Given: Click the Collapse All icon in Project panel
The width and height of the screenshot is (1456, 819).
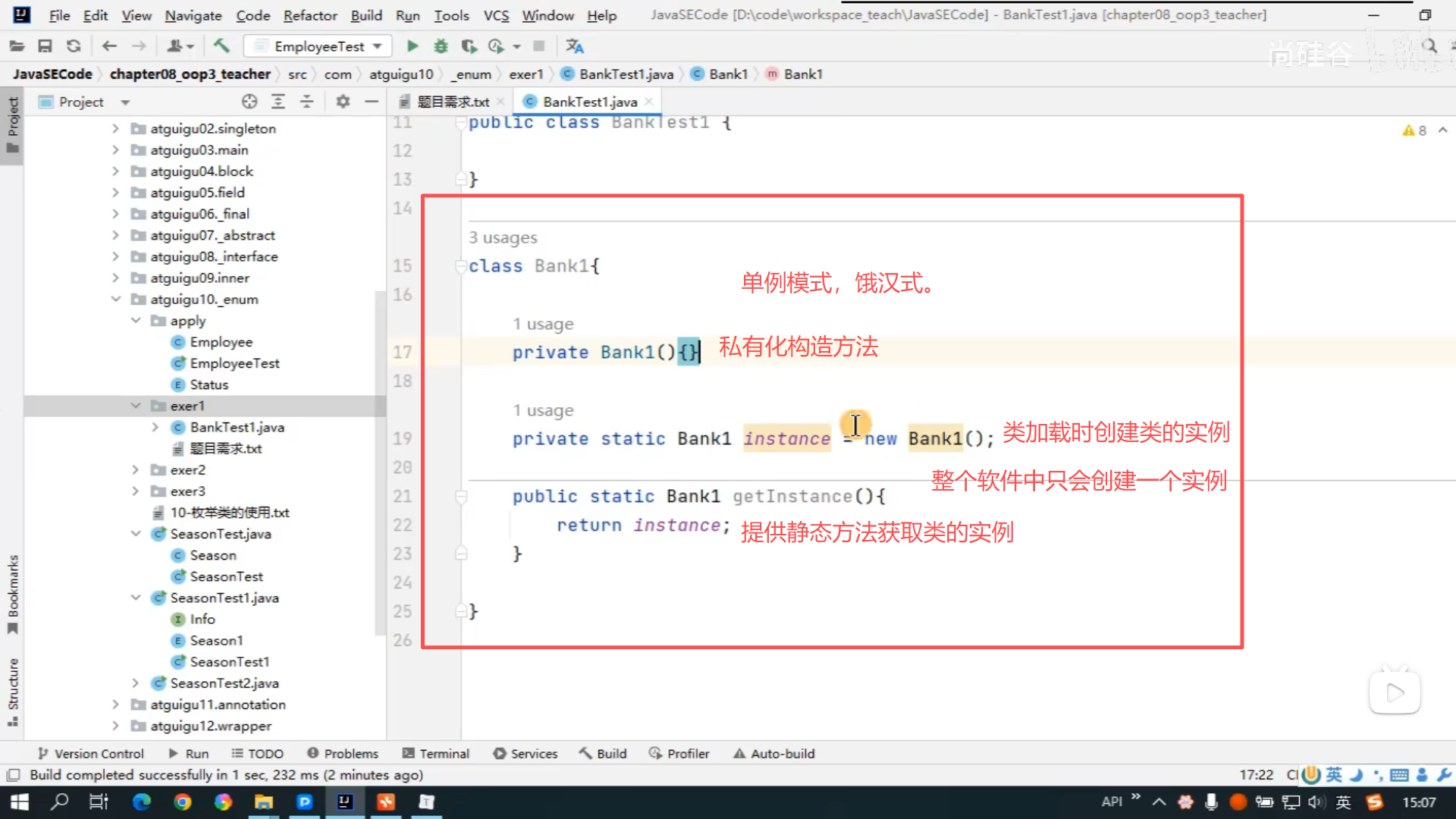Looking at the screenshot, I should click(x=307, y=102).
